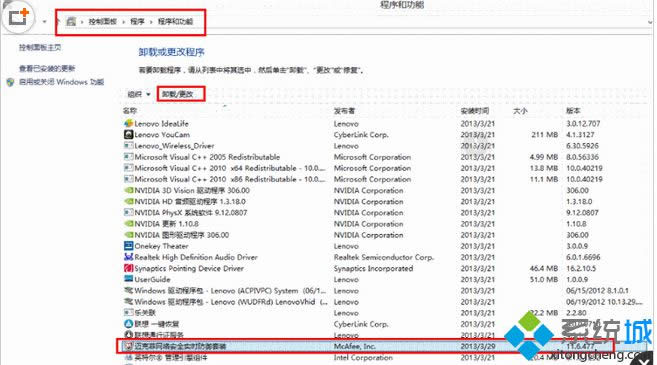Expand the breadcrumb arrow after 程序
The height and width of the screenshot is (365, 657).
pyautogui.click(x=151, y=21)
